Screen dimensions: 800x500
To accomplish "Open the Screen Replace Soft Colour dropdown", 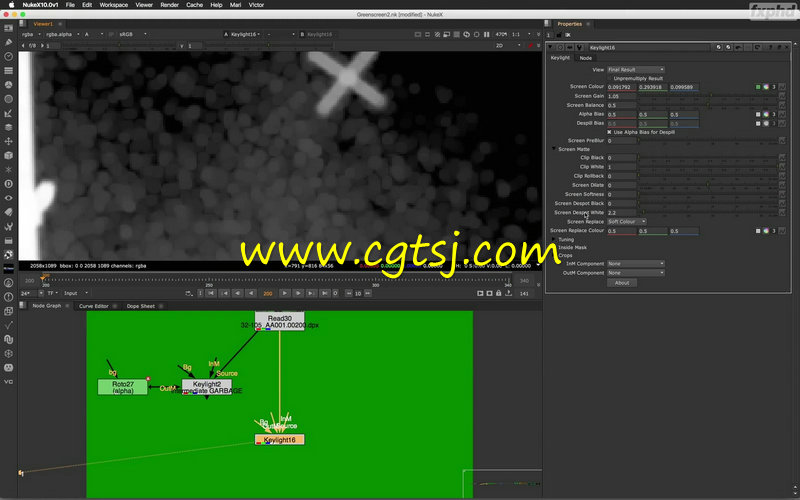I will (x=627, y=222).
